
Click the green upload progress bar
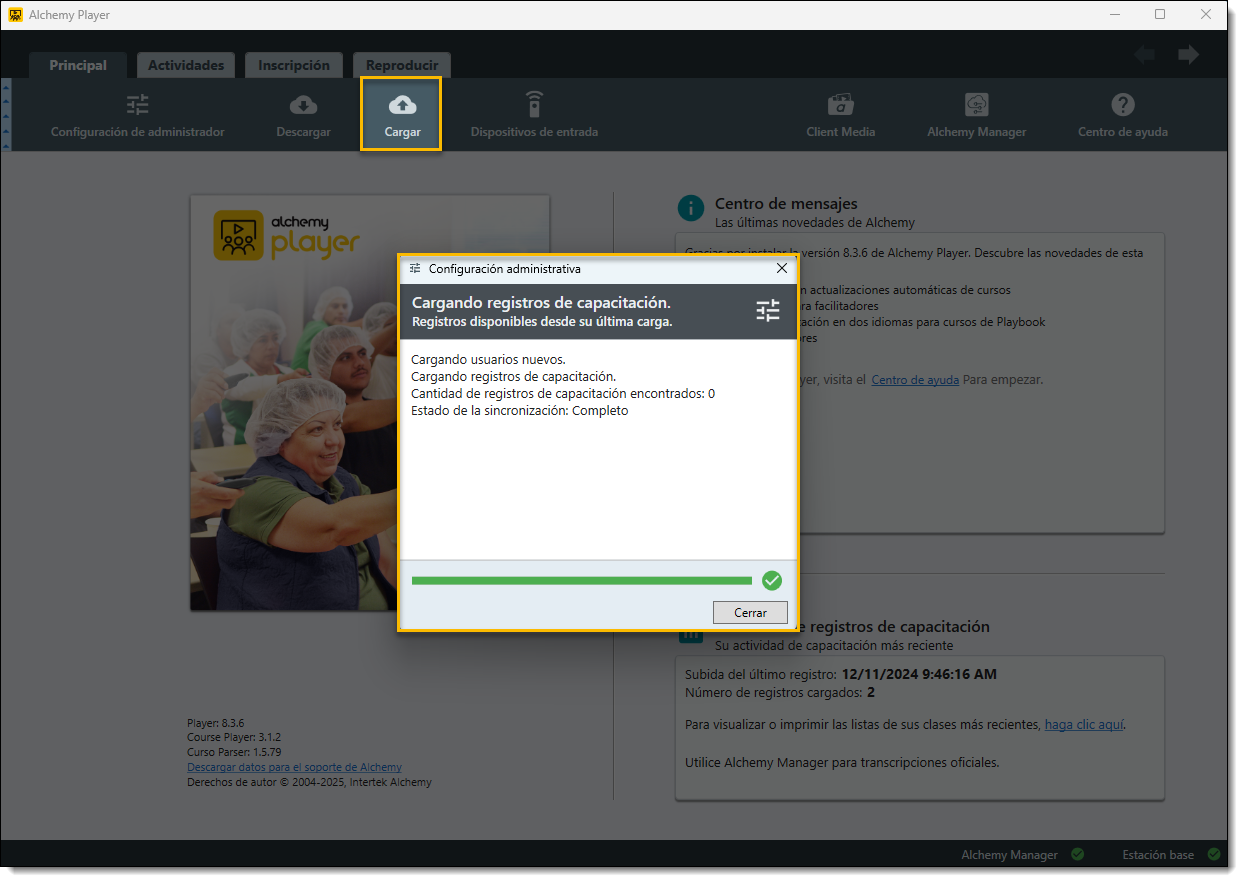click(581, 581)
